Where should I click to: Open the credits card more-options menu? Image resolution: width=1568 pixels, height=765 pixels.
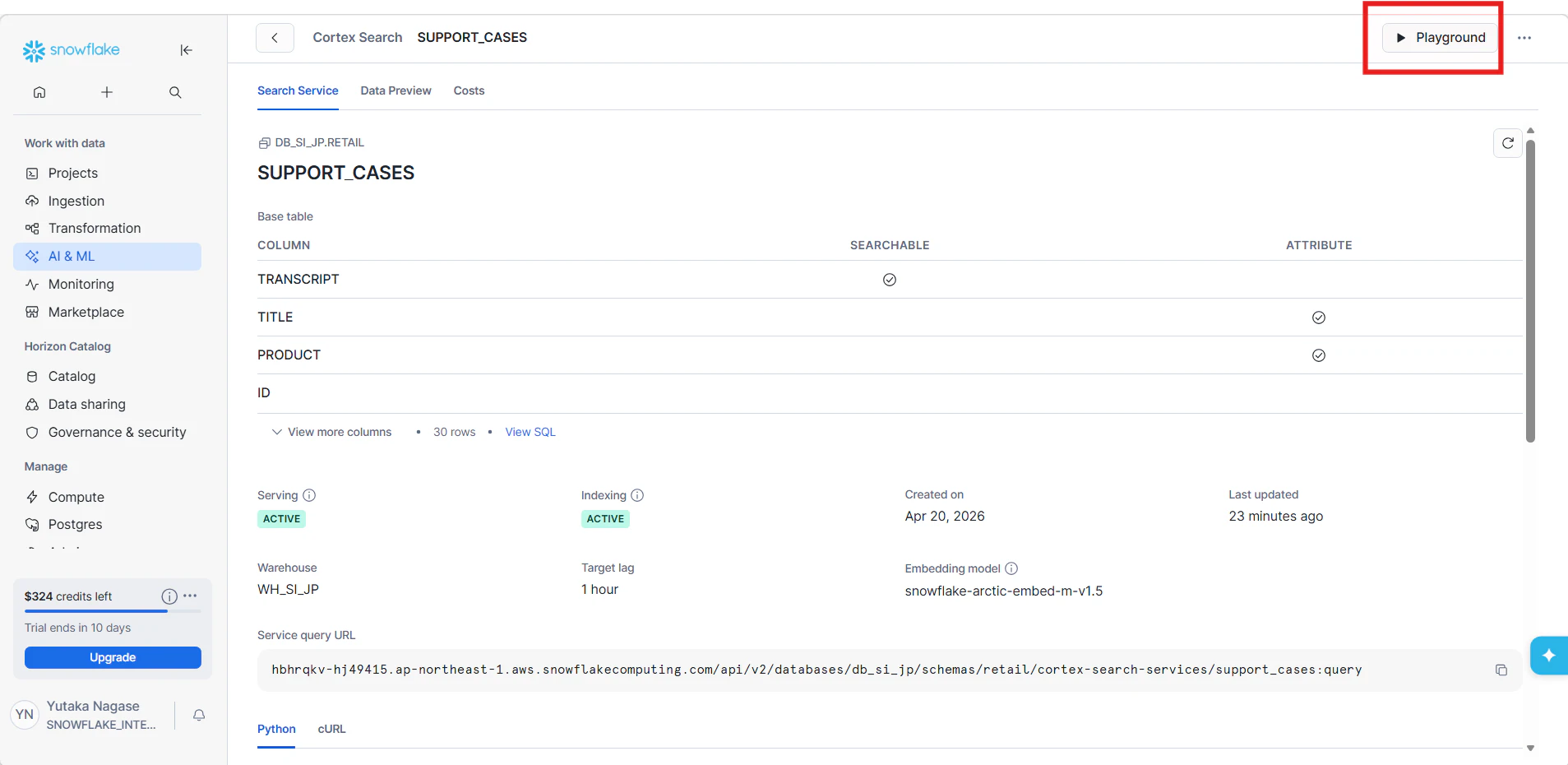[x=190, y=596]
